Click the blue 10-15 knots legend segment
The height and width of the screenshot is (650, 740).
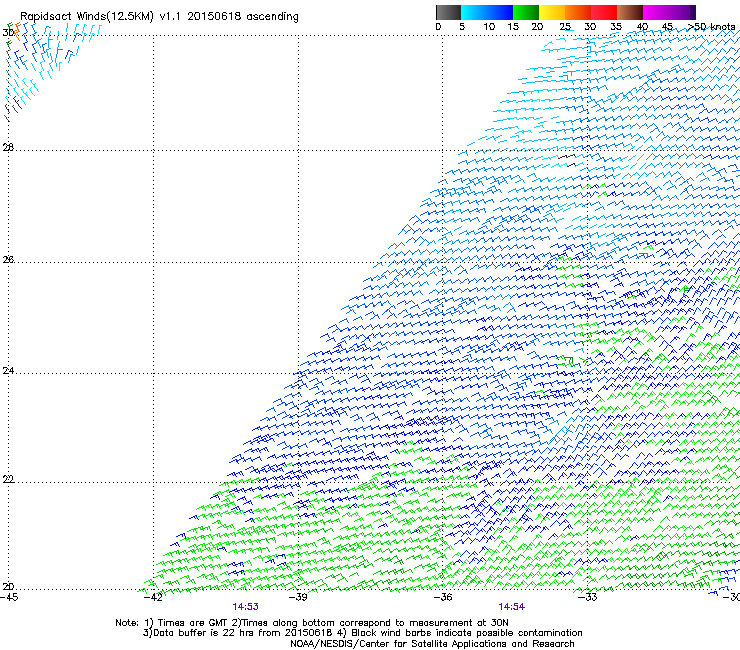pos(500,12)
